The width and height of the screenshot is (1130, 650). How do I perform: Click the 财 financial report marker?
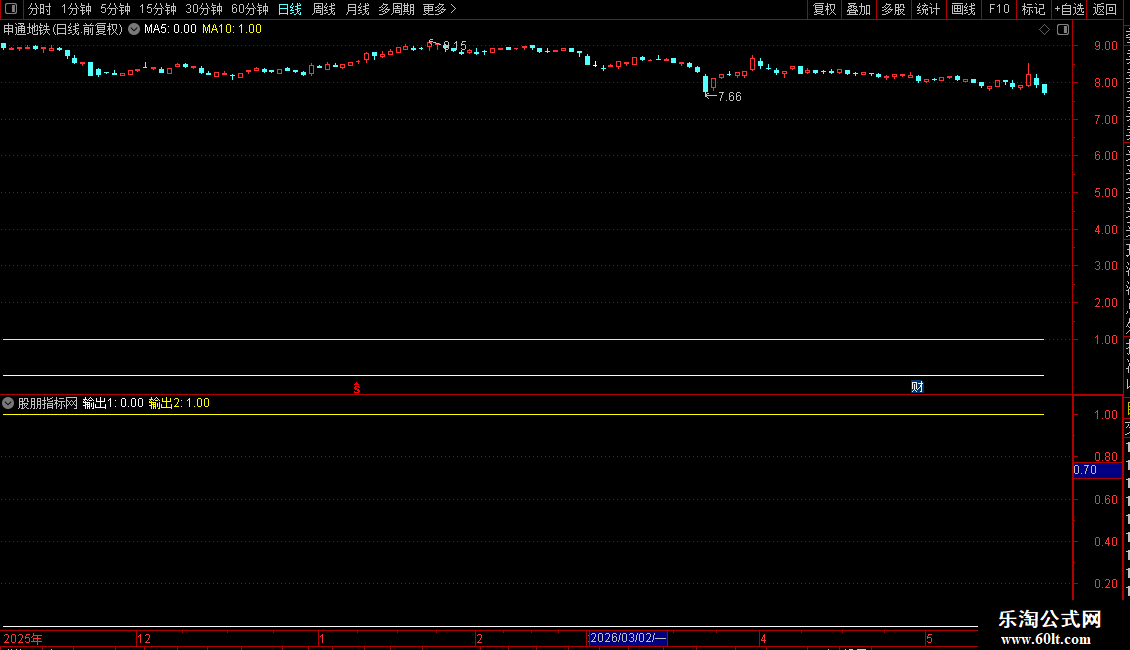pos(917,387)
